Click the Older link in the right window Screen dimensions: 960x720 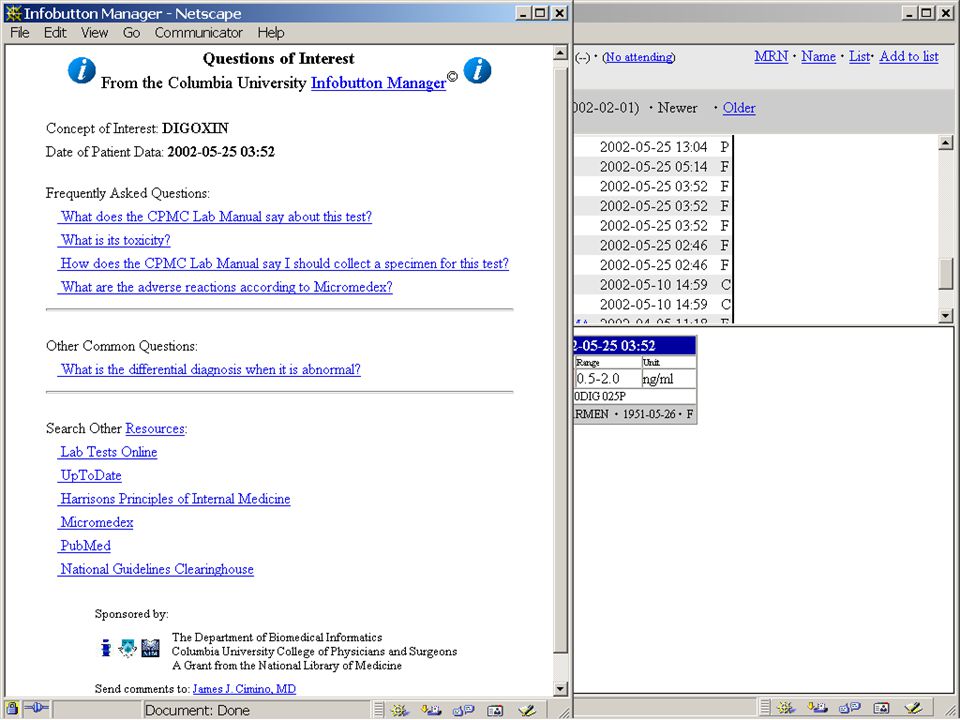coord(739,108)
